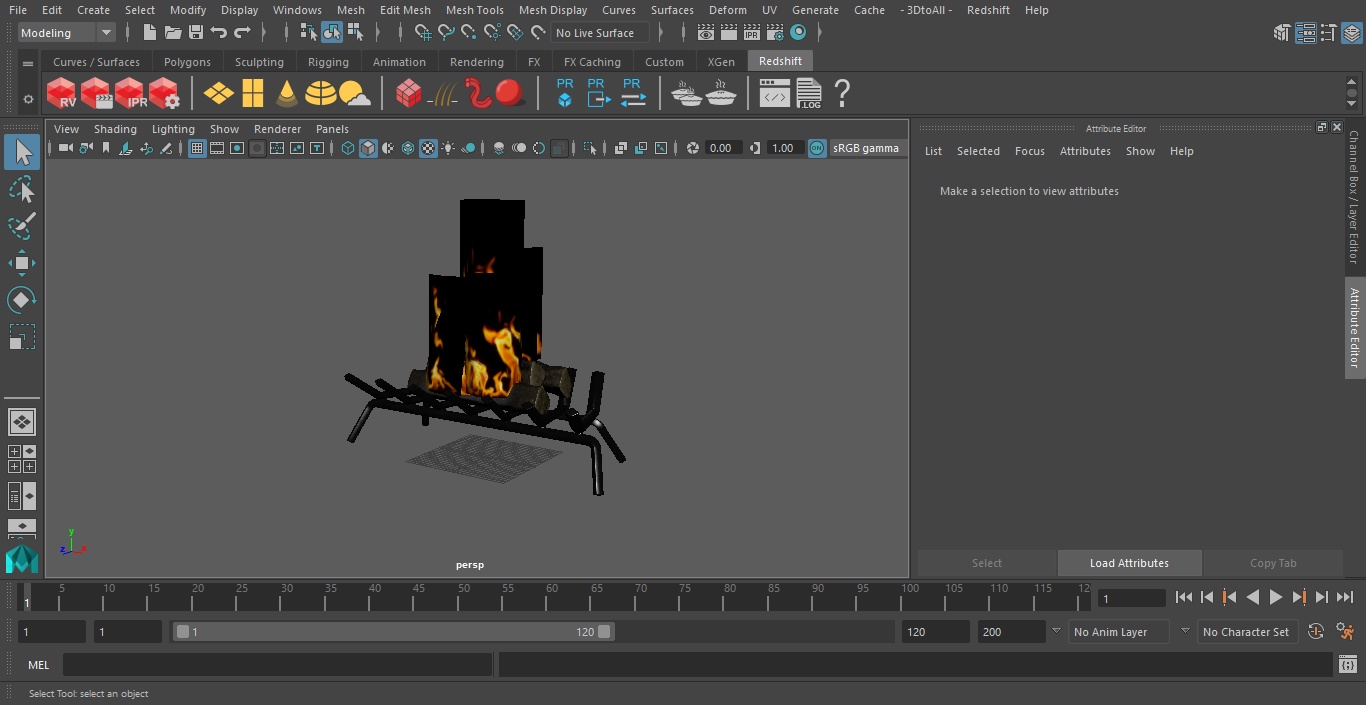Screen dimensions: 1366x705
Task: Create Redshift spot light cone icon
Action: [287, 94]
